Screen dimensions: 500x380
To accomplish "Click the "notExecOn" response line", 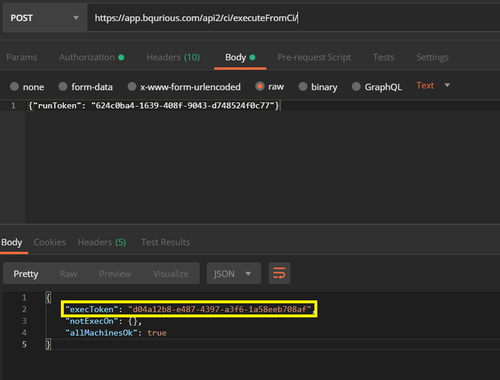I will coord(104,321).
